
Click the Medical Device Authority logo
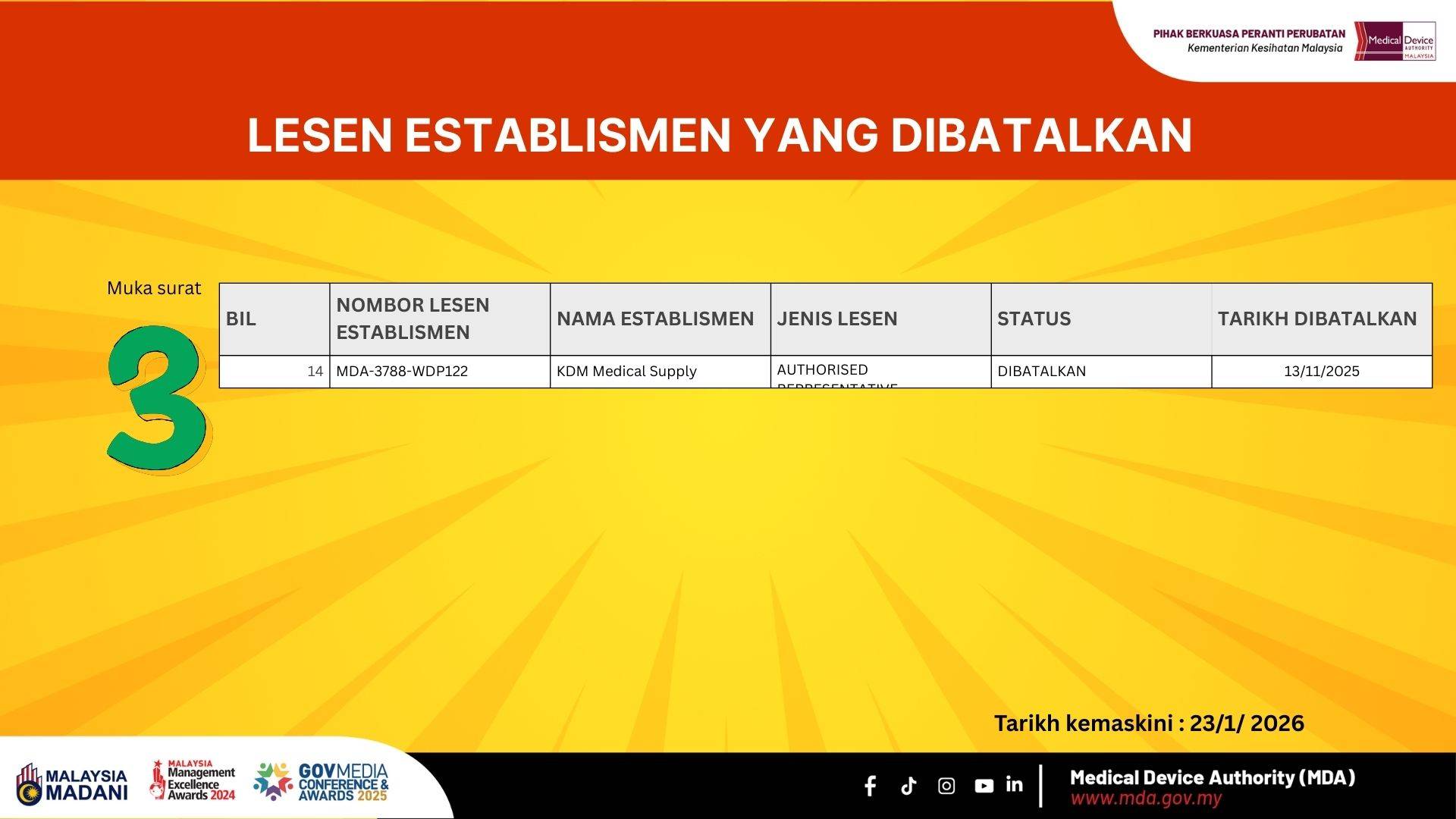point(1395,41)
